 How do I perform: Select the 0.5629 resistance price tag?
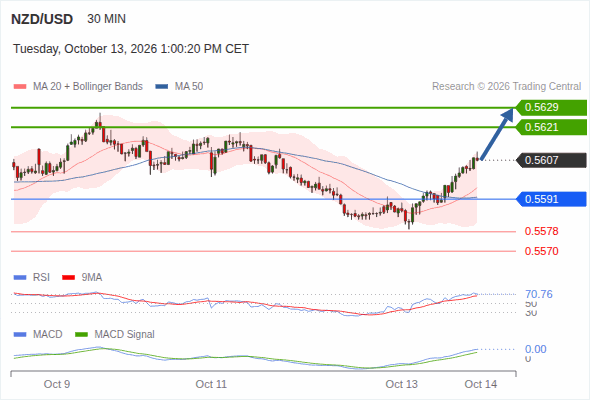[x=551, y=108]
